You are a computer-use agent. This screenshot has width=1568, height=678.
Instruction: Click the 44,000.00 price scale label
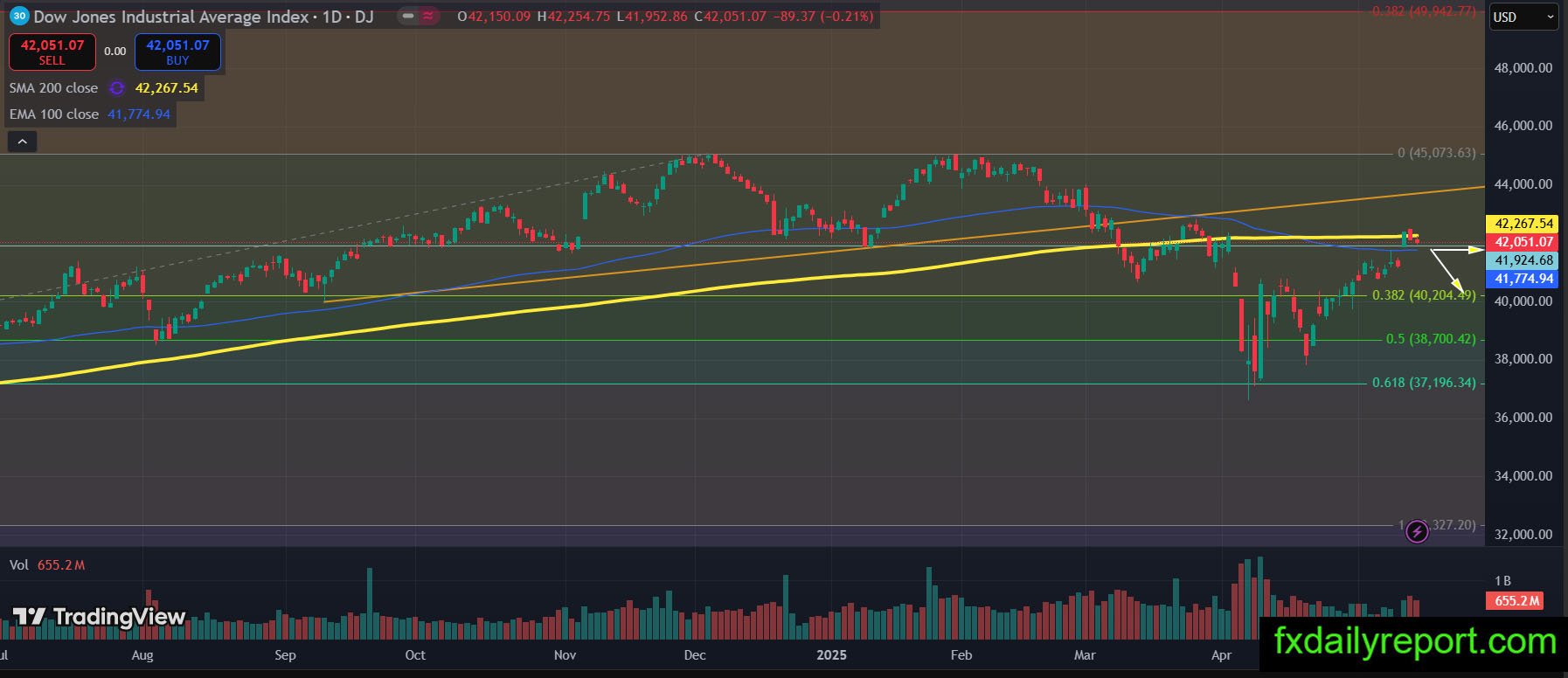pyautogui.click(x=1523, y=184)
